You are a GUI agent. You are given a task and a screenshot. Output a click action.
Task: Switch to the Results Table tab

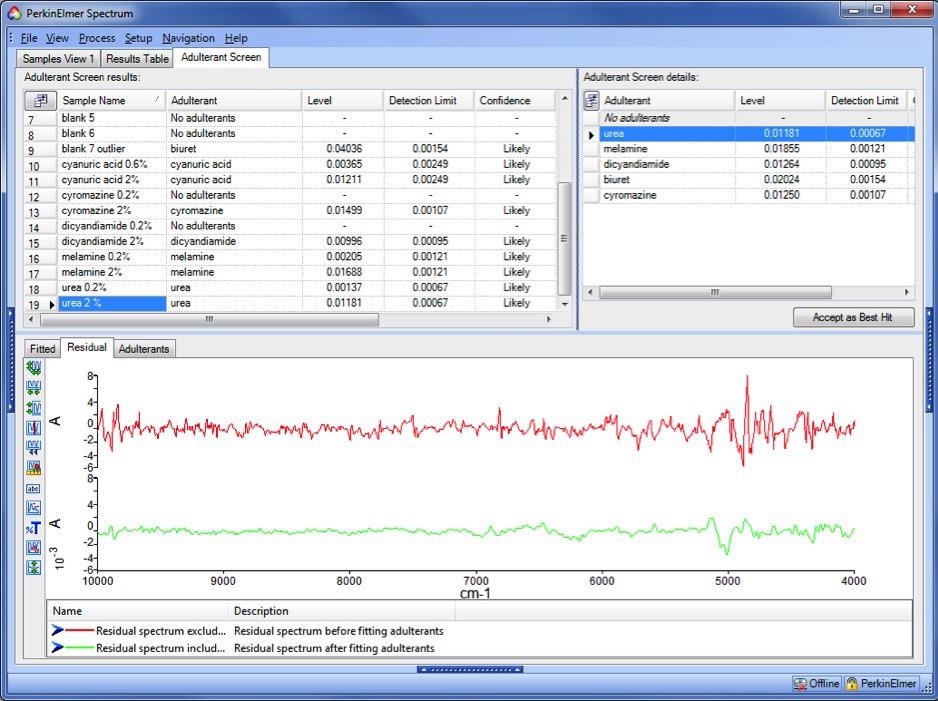click(x=137, y=59)
